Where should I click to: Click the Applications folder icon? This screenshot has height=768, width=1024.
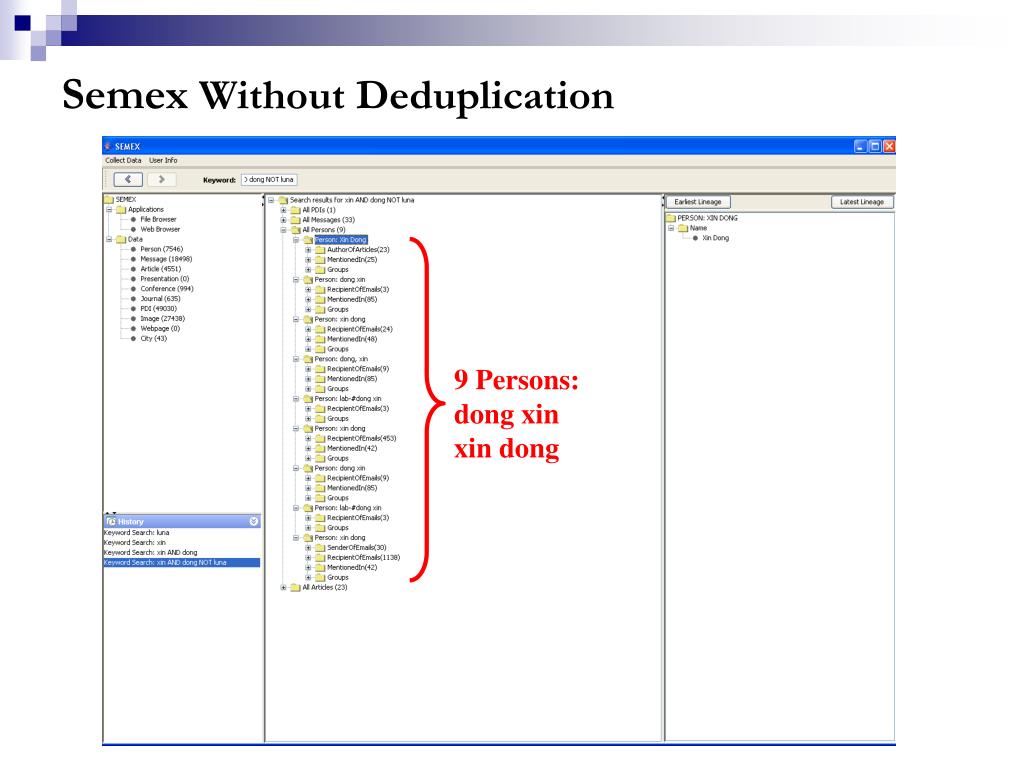(121, 210)
